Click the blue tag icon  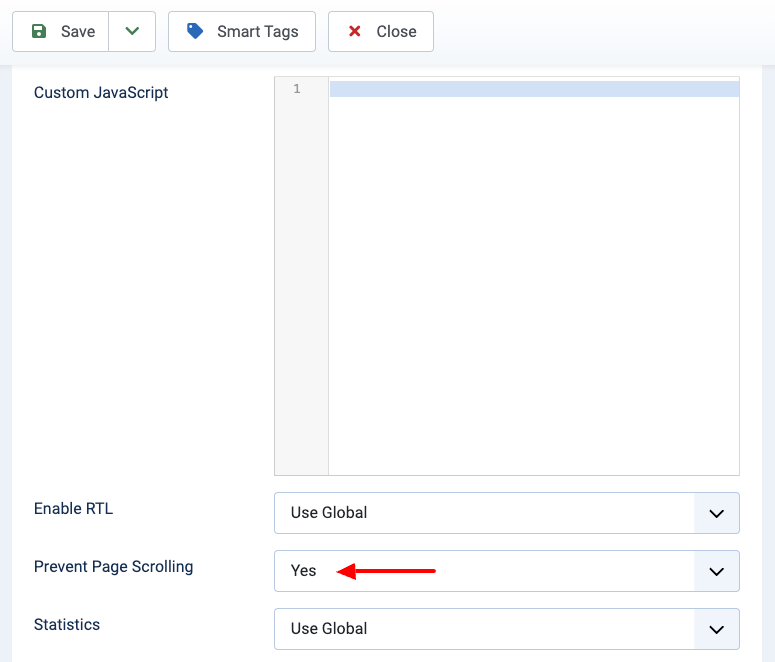coord(195,31)
